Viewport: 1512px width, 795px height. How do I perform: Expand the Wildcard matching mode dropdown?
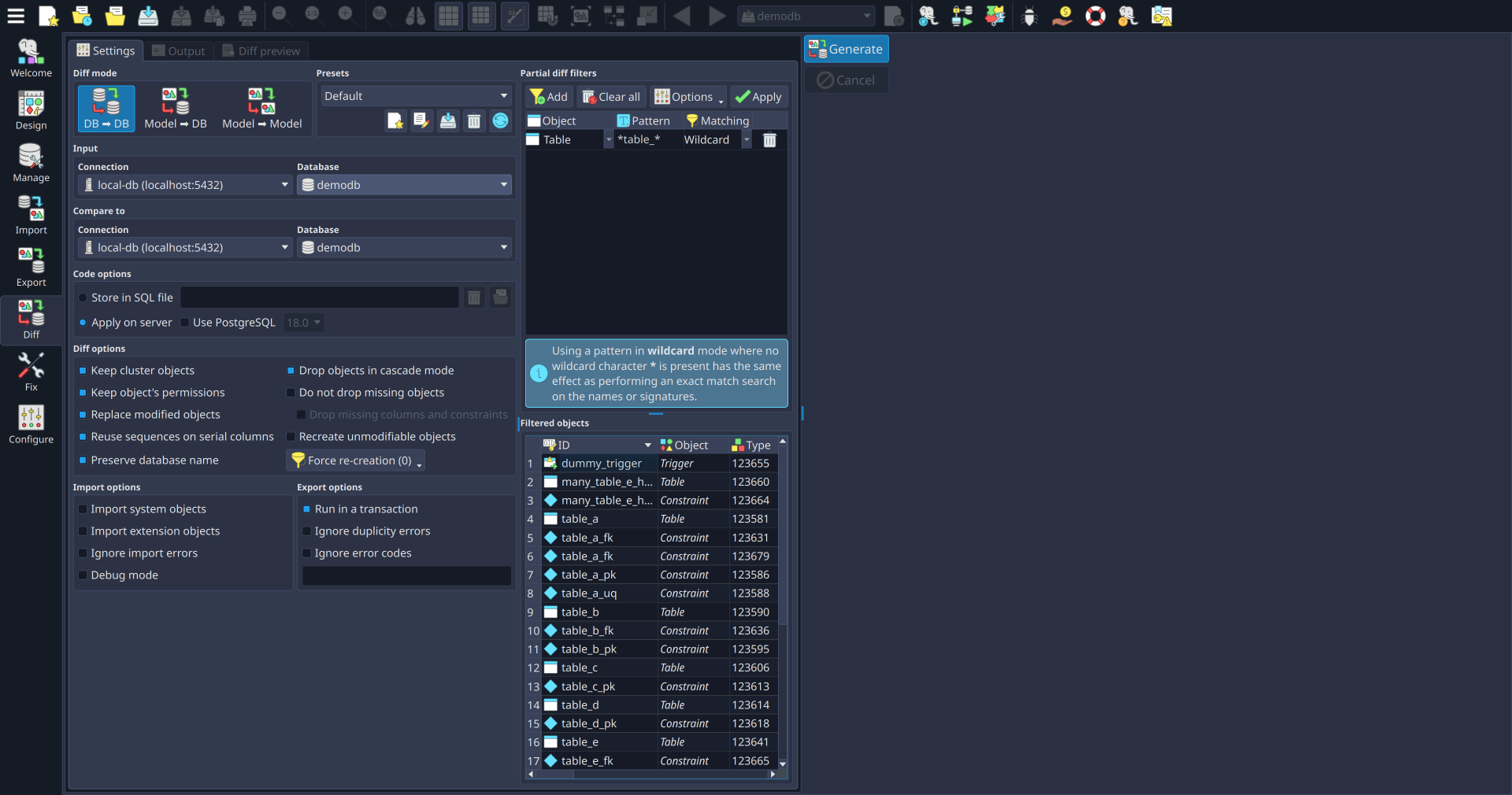tap(746, 139)
